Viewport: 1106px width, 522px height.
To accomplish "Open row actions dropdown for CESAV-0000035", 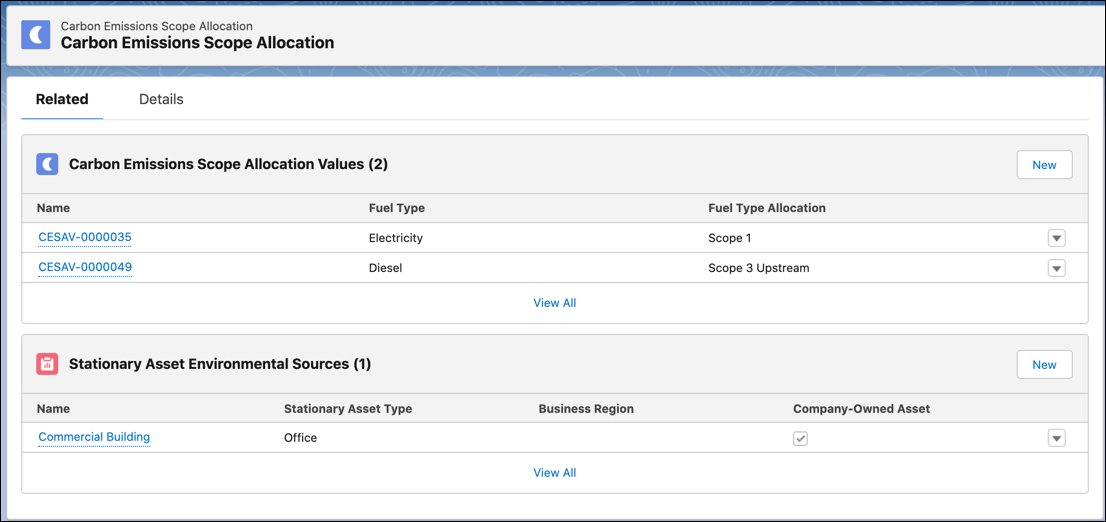I will [1056, 238].
